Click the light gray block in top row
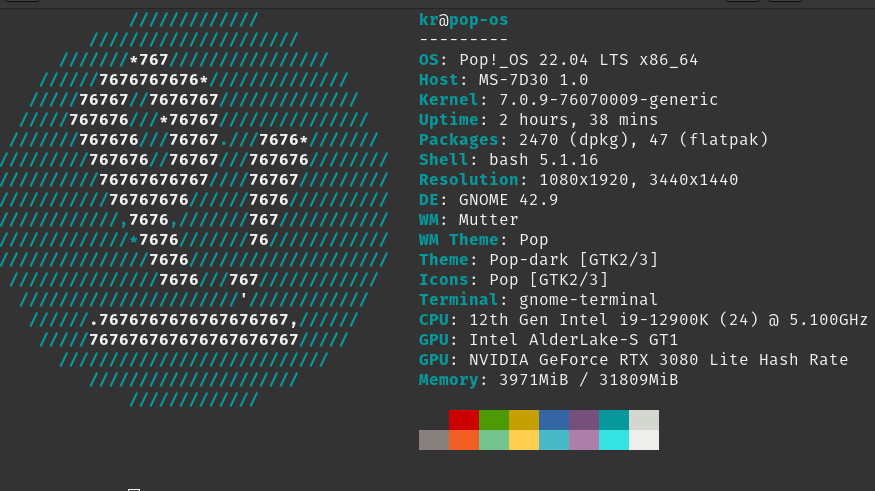Screen dimensions: 875x491 pos(644,420)
